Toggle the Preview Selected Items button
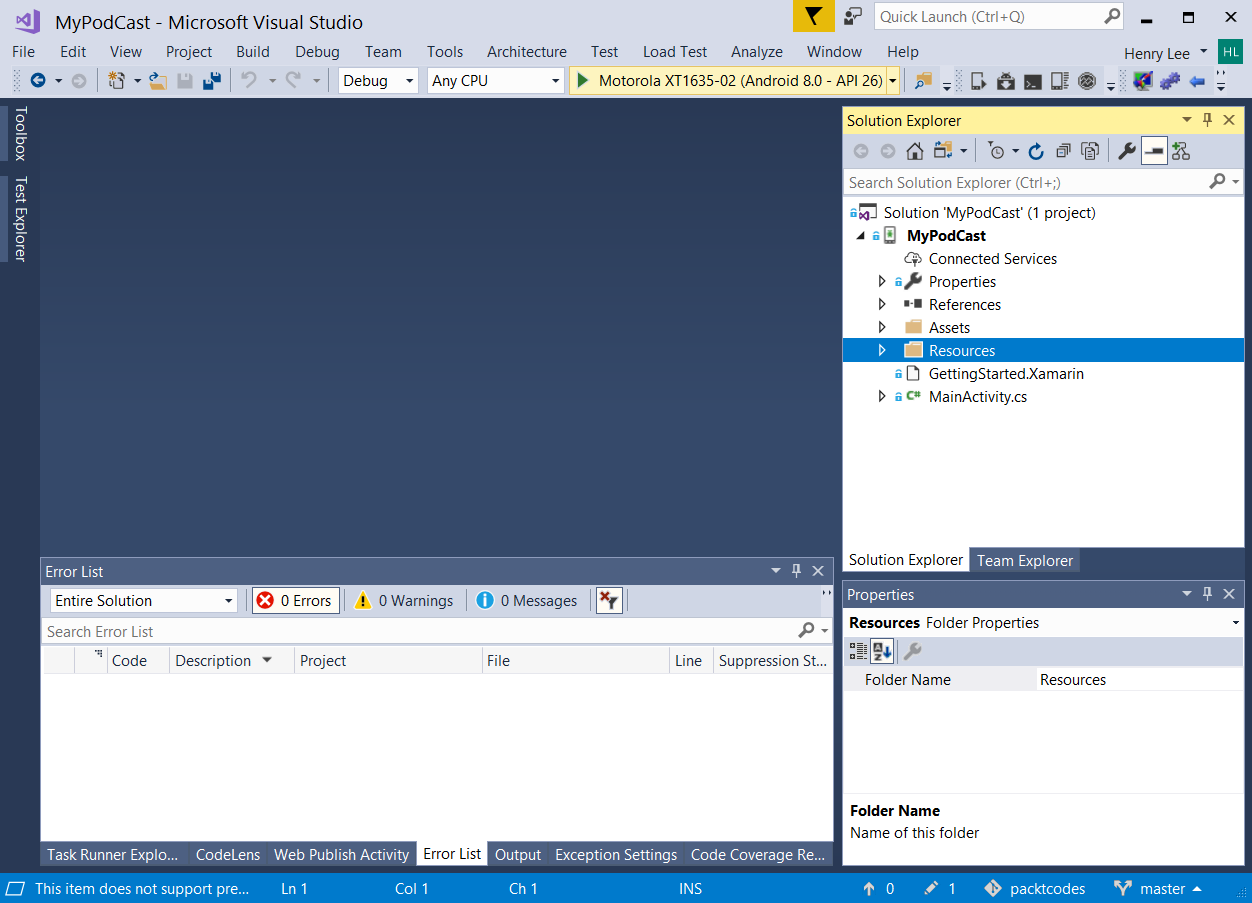The image size is (1252, 903). 1154,151
